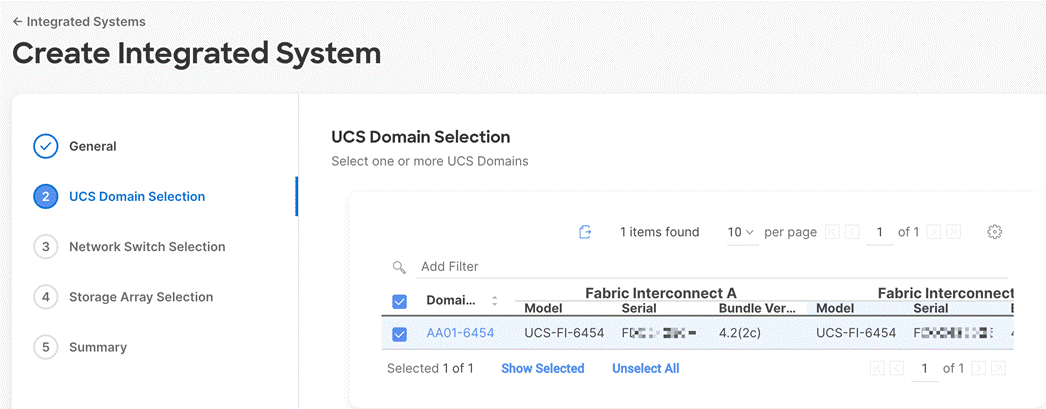Go back to Integrated Systems
The width and height of the screenshot is (1046, 409).
[79, 22]
